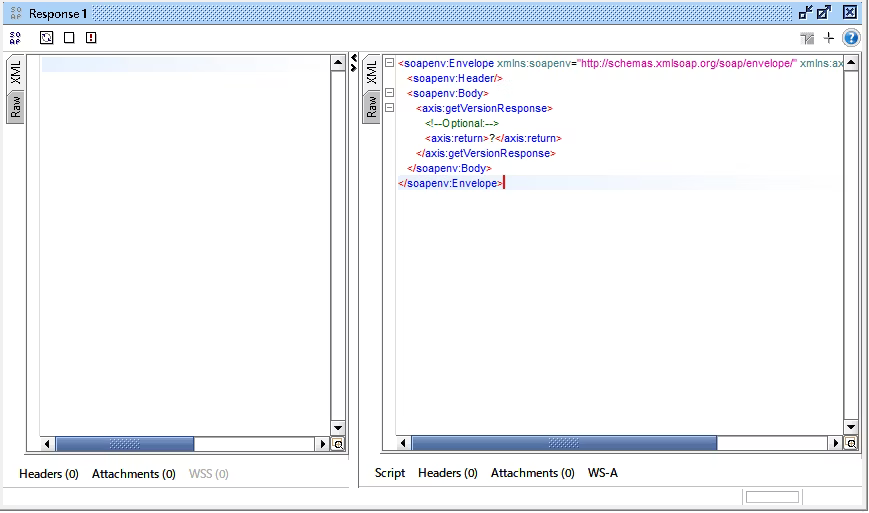This screenshot has height=513, width=869.
Task: Click the plus icon in toolbar
Action: 829,38
